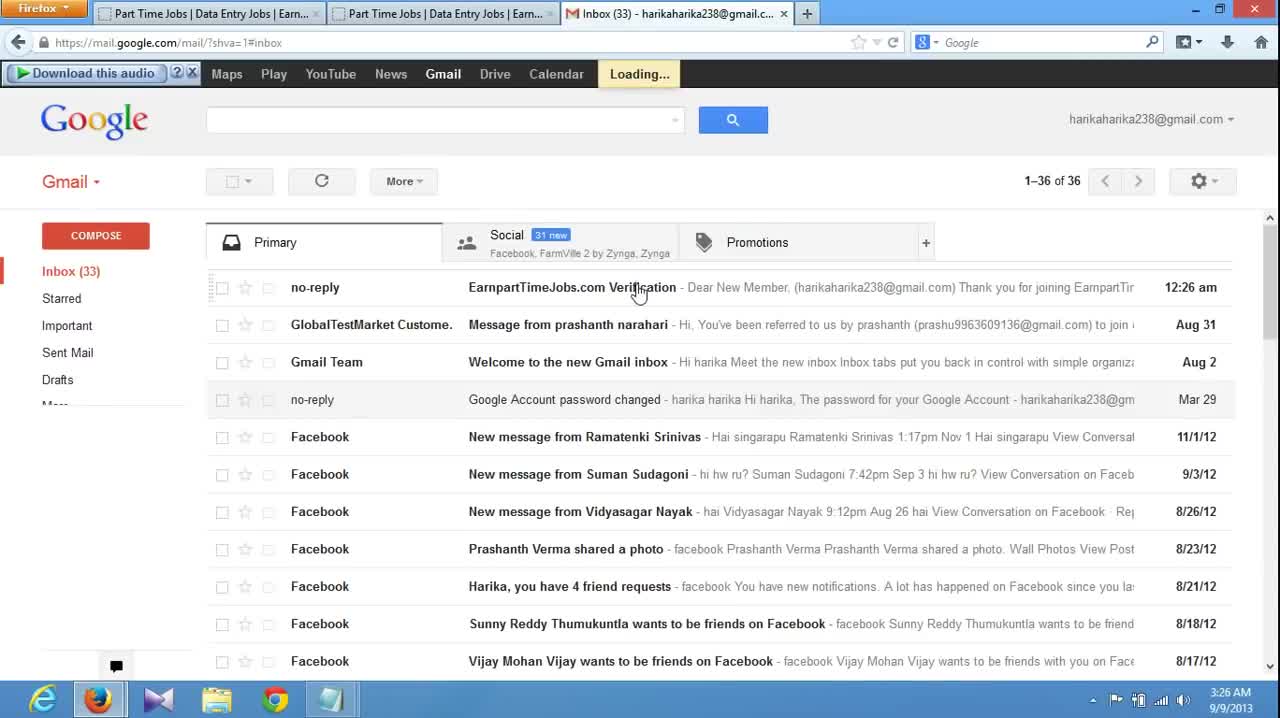Screen dimensions: 1280x718
Task: Open the chat bubble icon at bottom left
Action: tap(116, 666)
